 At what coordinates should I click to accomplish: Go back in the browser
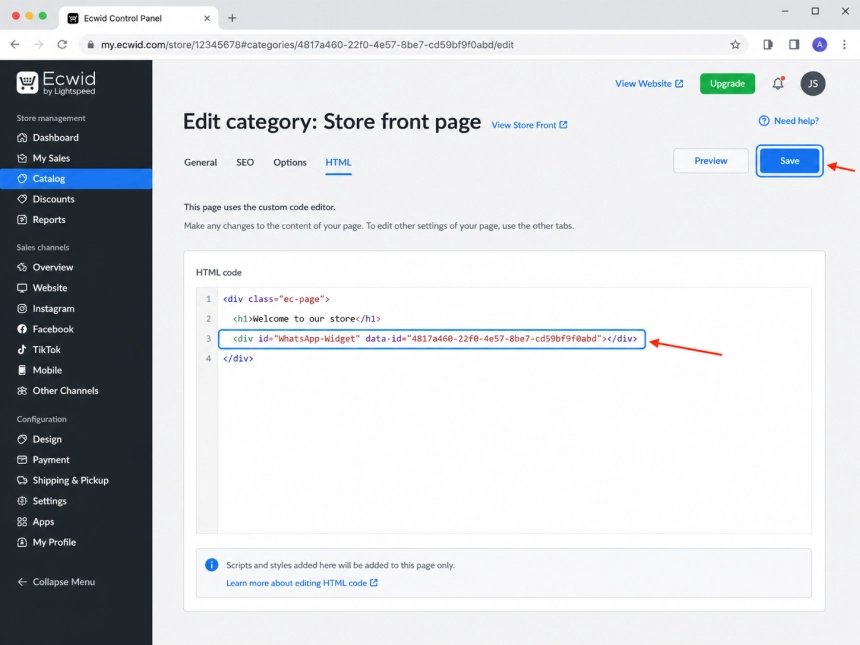[x=15, y=44]
